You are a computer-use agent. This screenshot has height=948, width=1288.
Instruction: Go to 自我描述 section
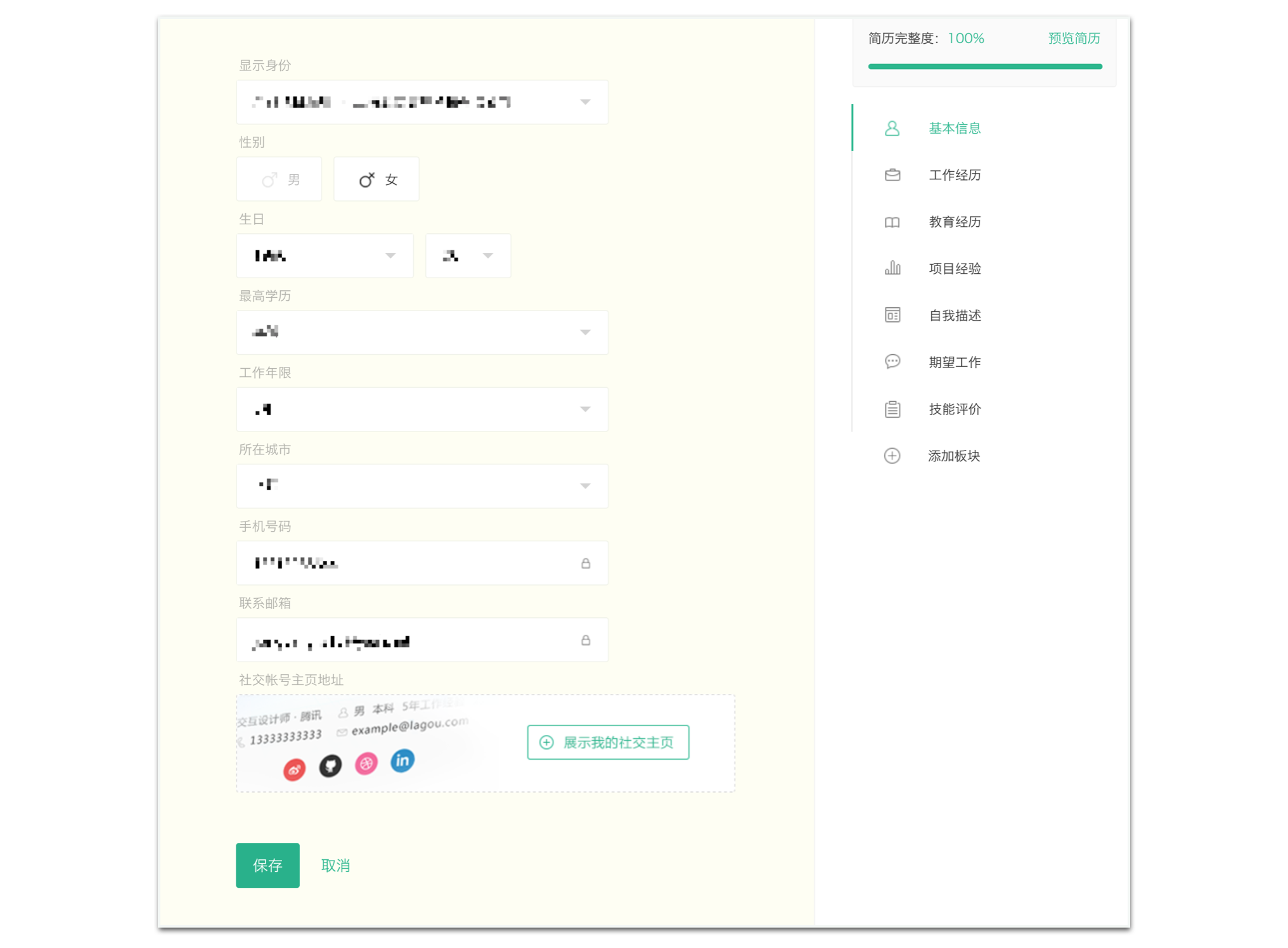point(954,315)
